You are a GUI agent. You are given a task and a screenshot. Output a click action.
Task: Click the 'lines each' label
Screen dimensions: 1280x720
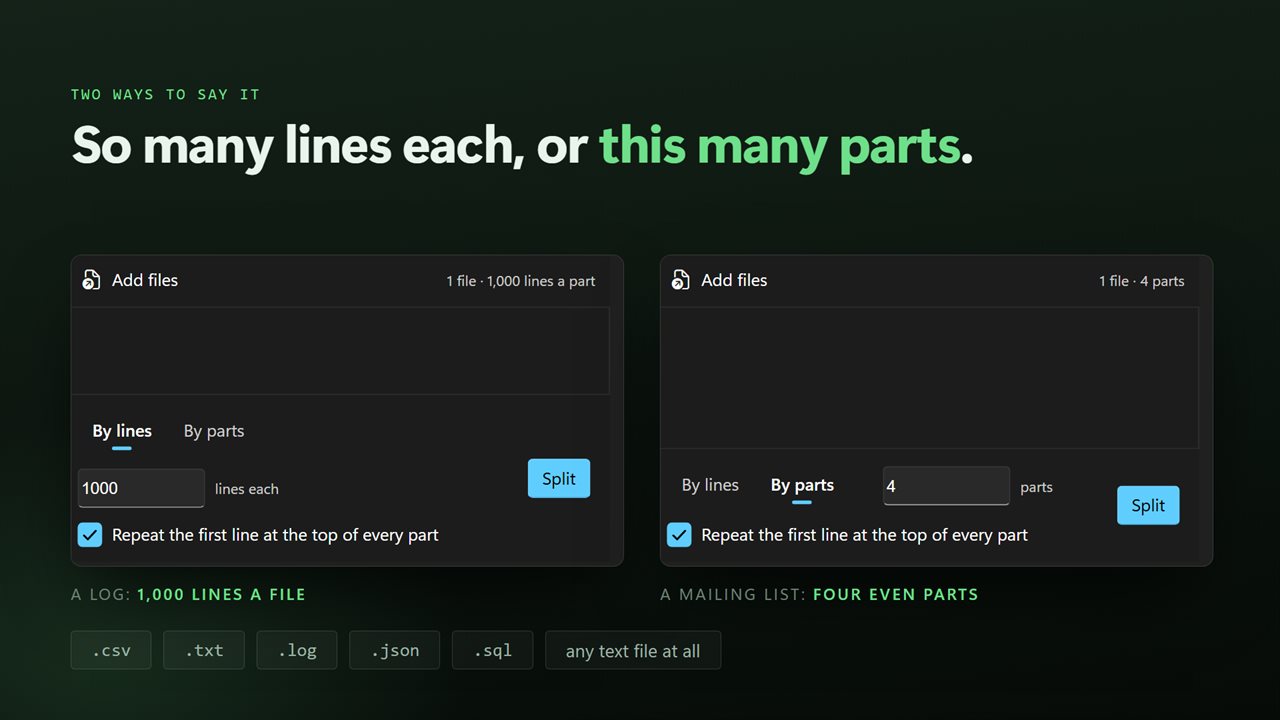pyautogui.click(x=247, y=489)
